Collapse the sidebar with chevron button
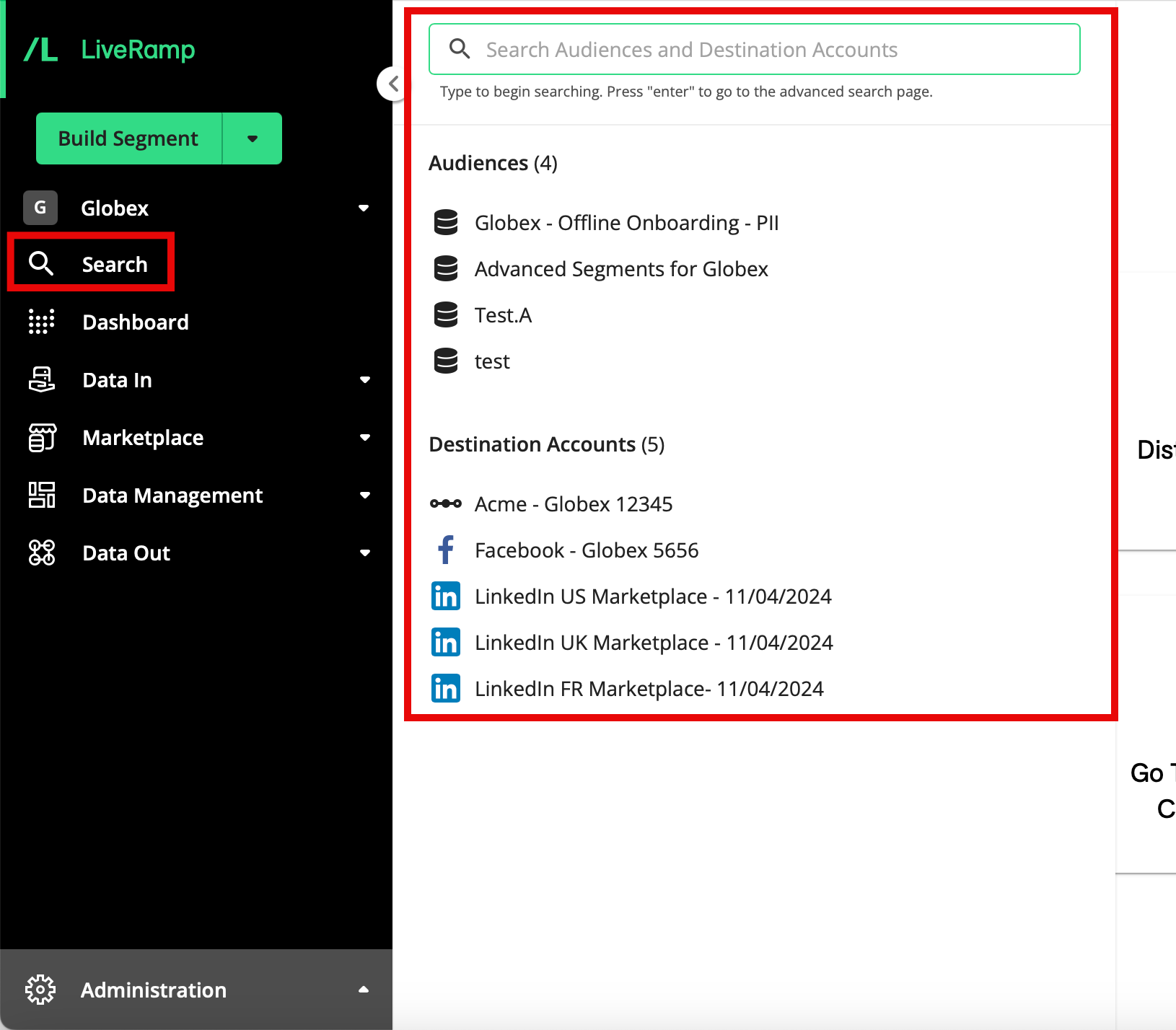1176x1030 pixels. tap(392, 84)
